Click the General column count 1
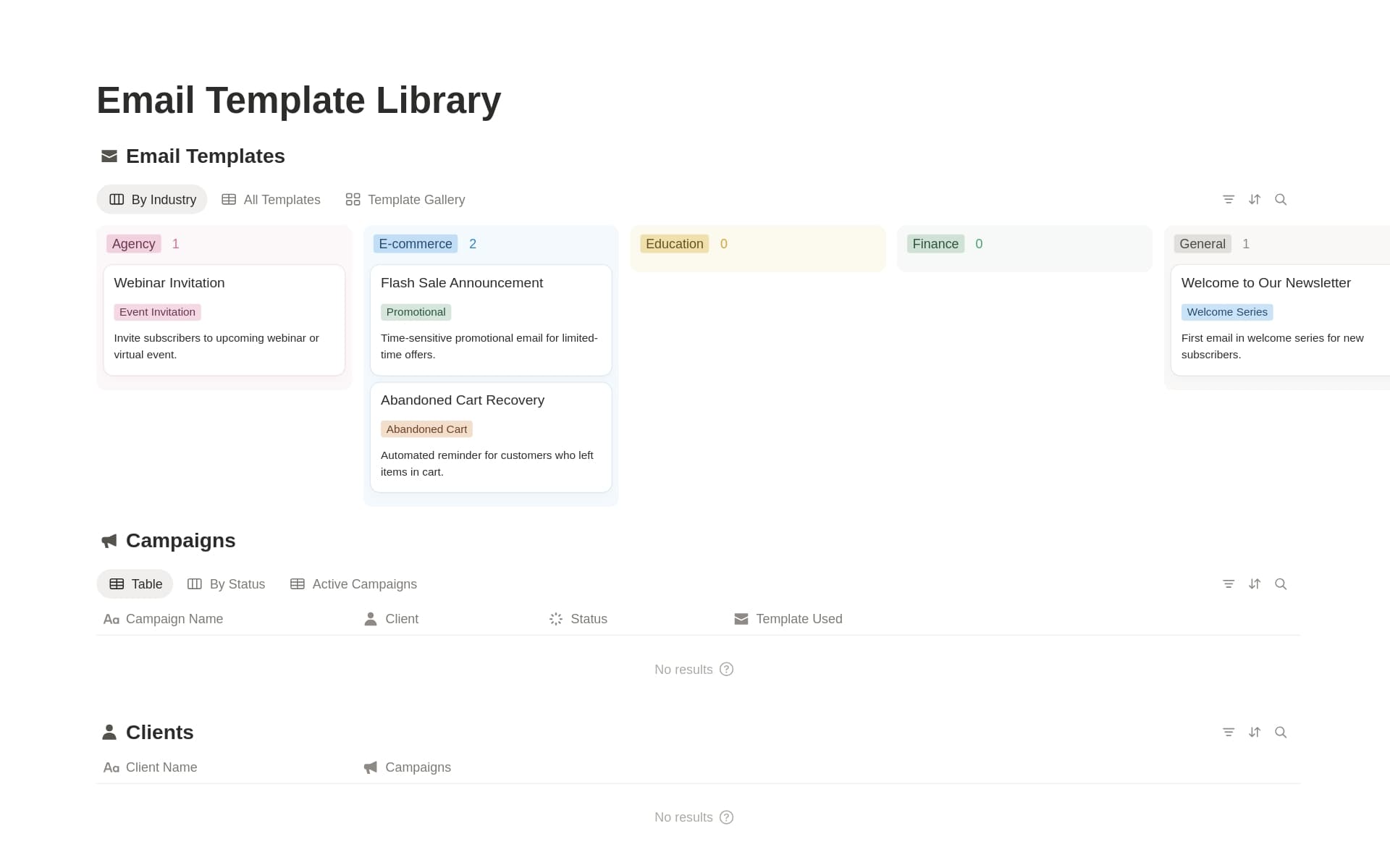1390x868 pixels. click(1246, 244)
